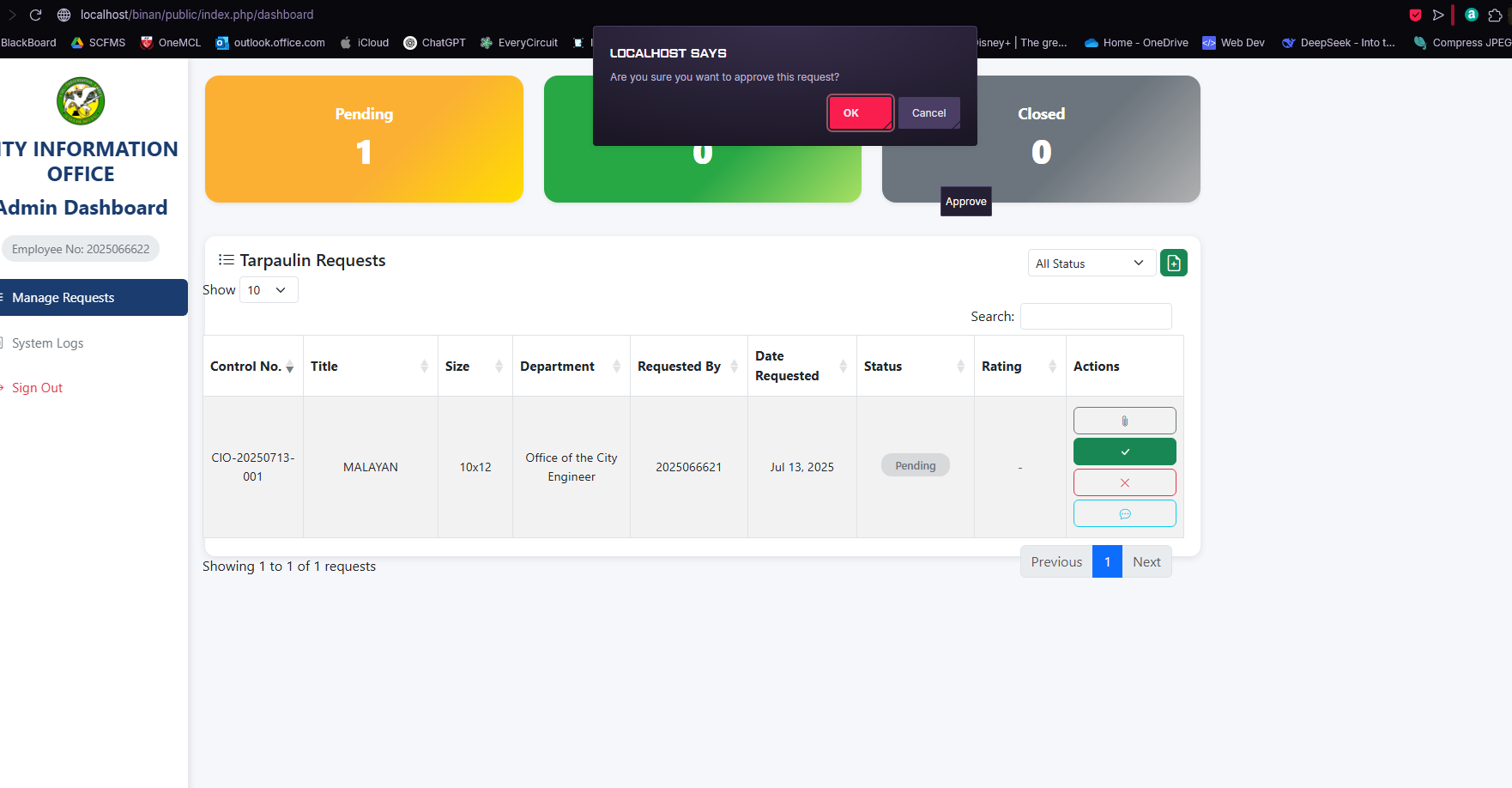Export requests with green file icon
The height and width of the screenshot is (788, 1512).
point(1173,263)
